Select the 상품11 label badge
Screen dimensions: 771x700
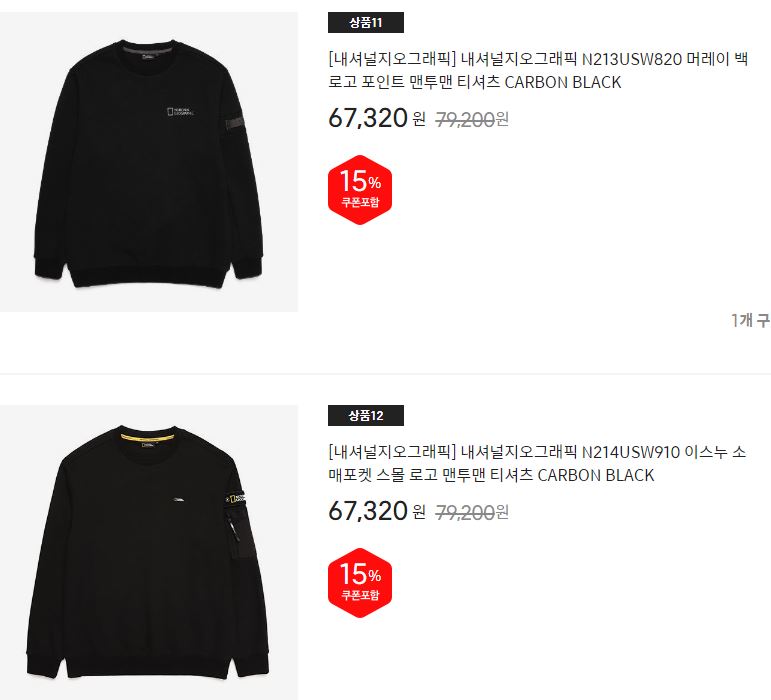point(366,23)
